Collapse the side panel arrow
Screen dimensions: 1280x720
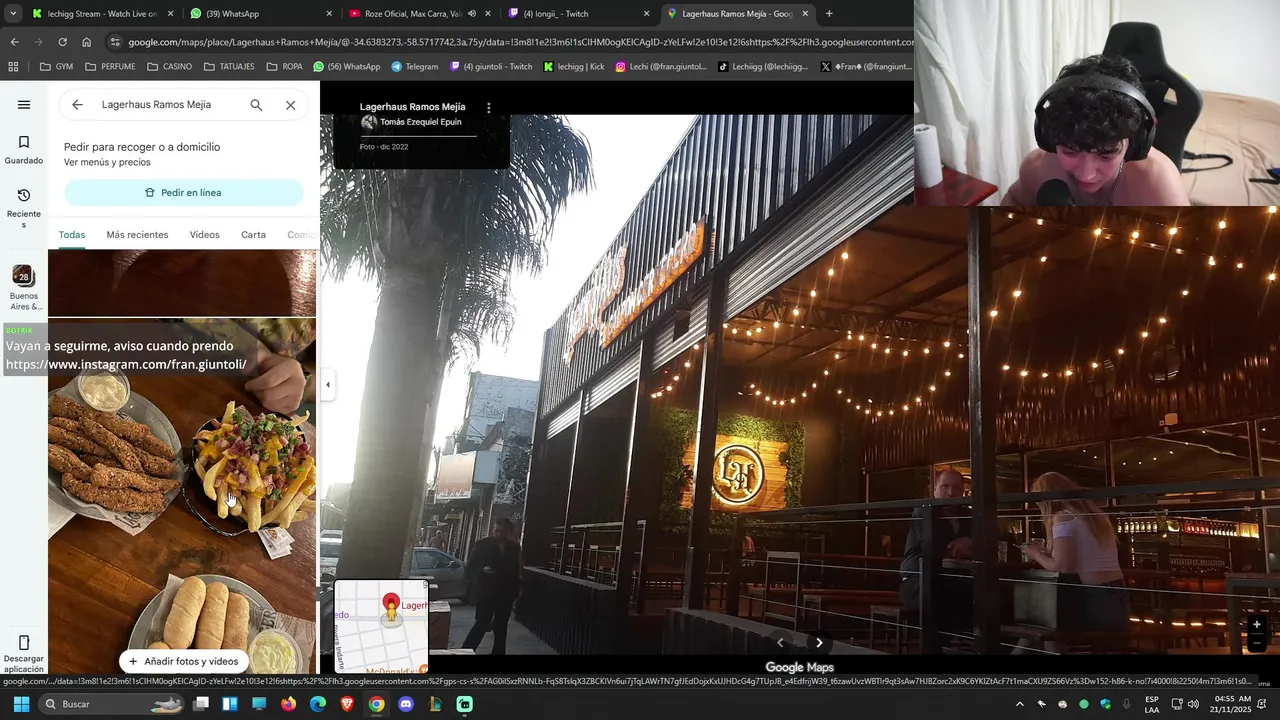click(327, 384)
